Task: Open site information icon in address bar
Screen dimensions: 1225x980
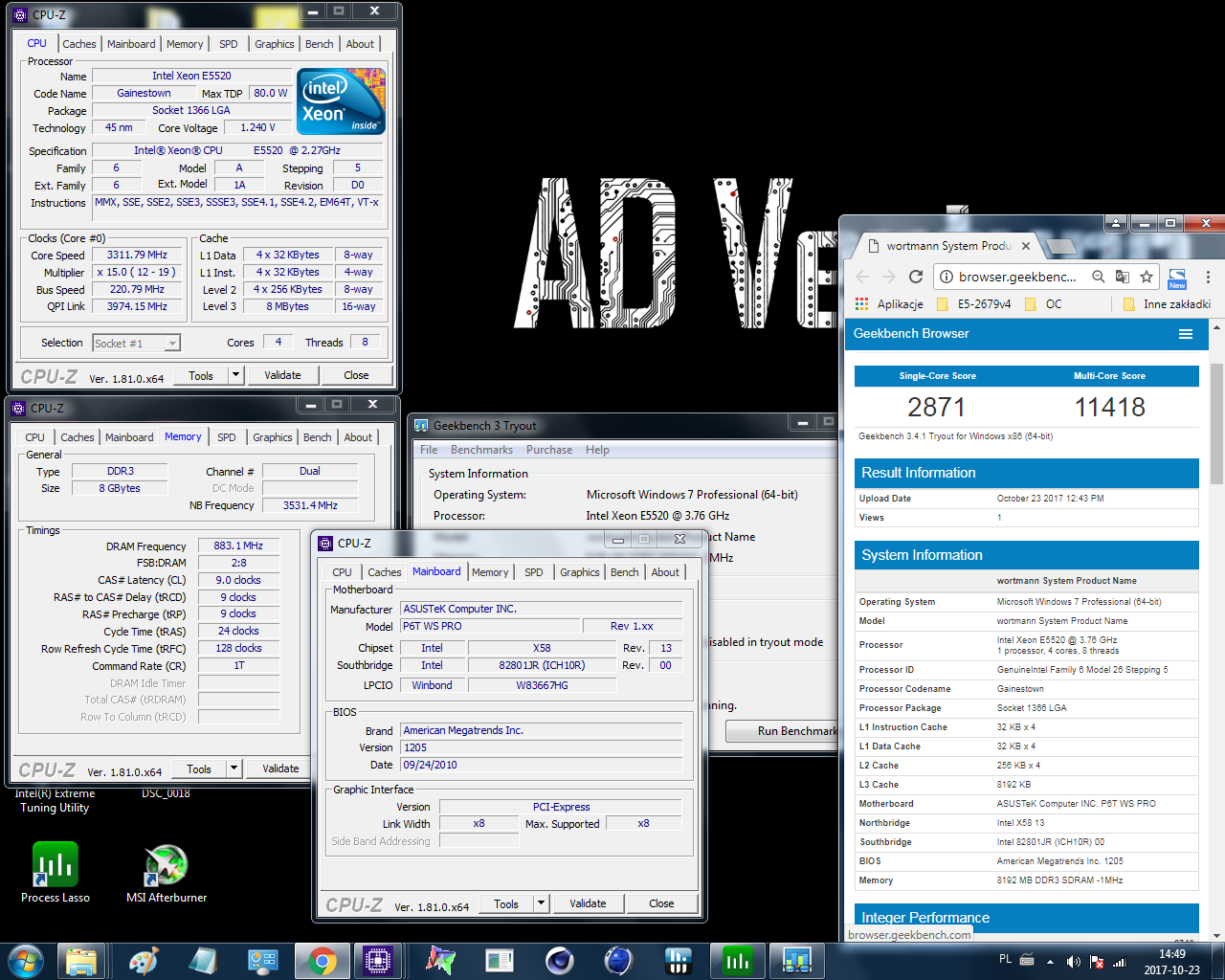Action: point(946,277)
